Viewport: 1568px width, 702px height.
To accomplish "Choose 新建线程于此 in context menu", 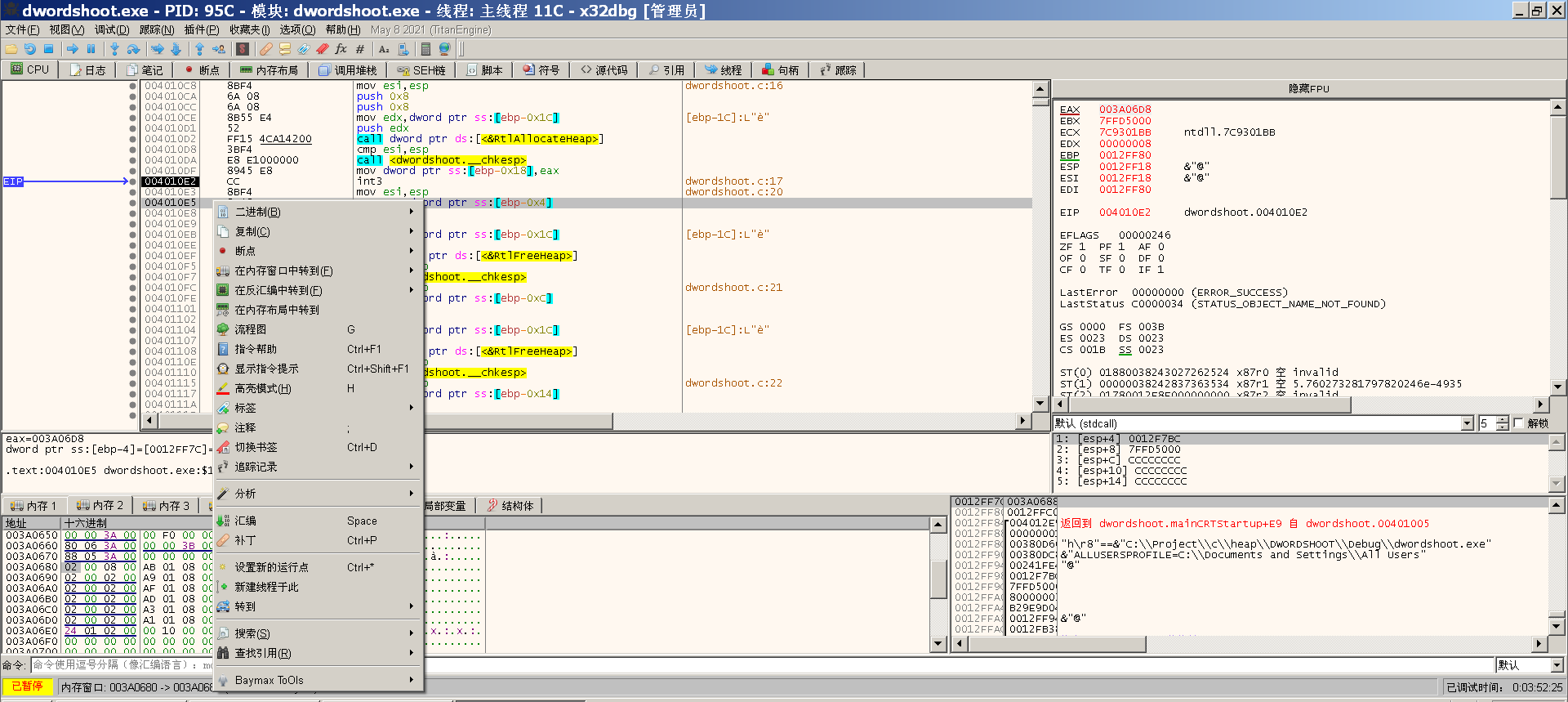I will (x=318, y=587).
